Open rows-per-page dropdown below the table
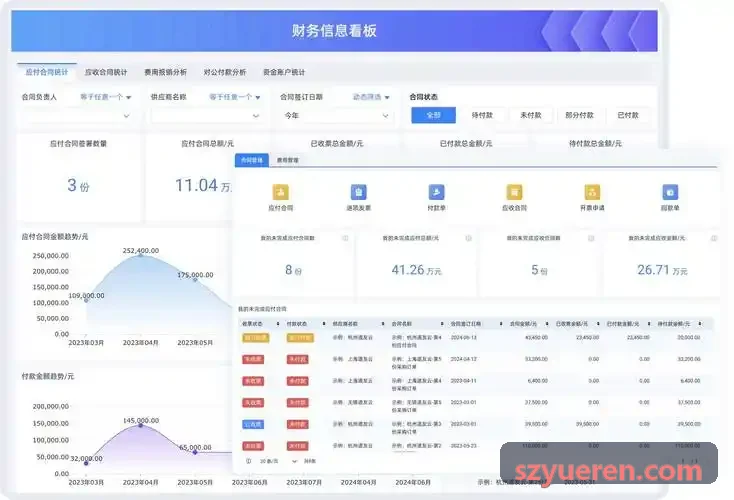 tap(278, 461)
